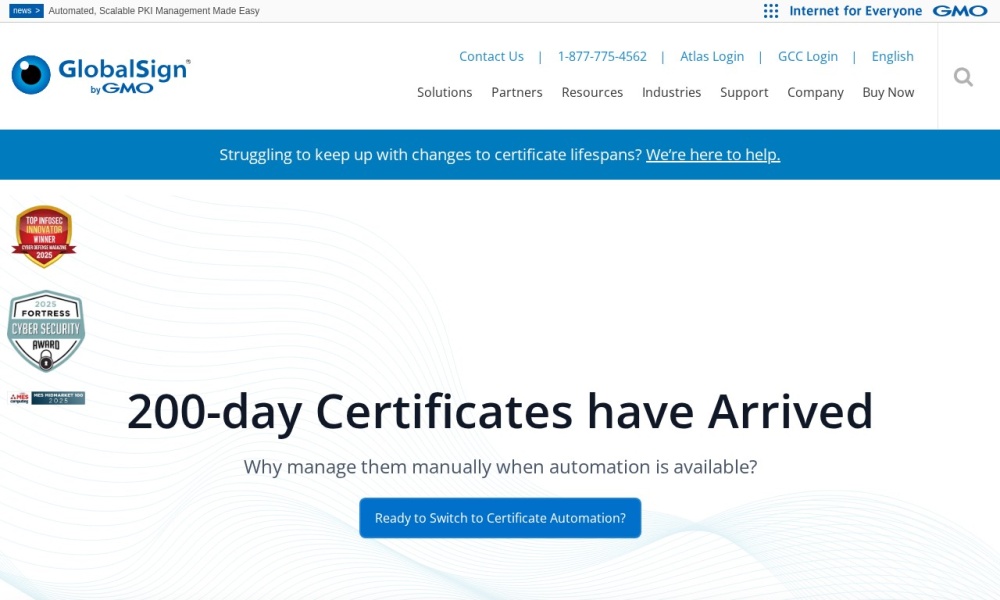Click the "Why manage them manually" subheading
The image size is (1000, 600).
coord(500,467)
